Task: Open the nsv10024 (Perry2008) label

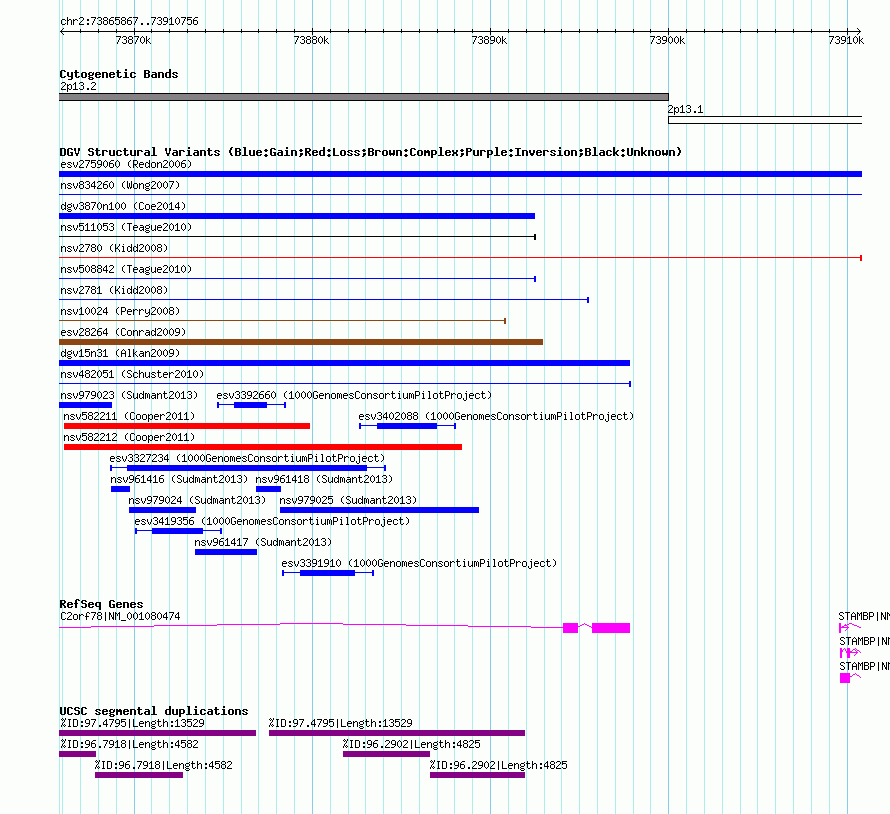Action: pos(120,311)
